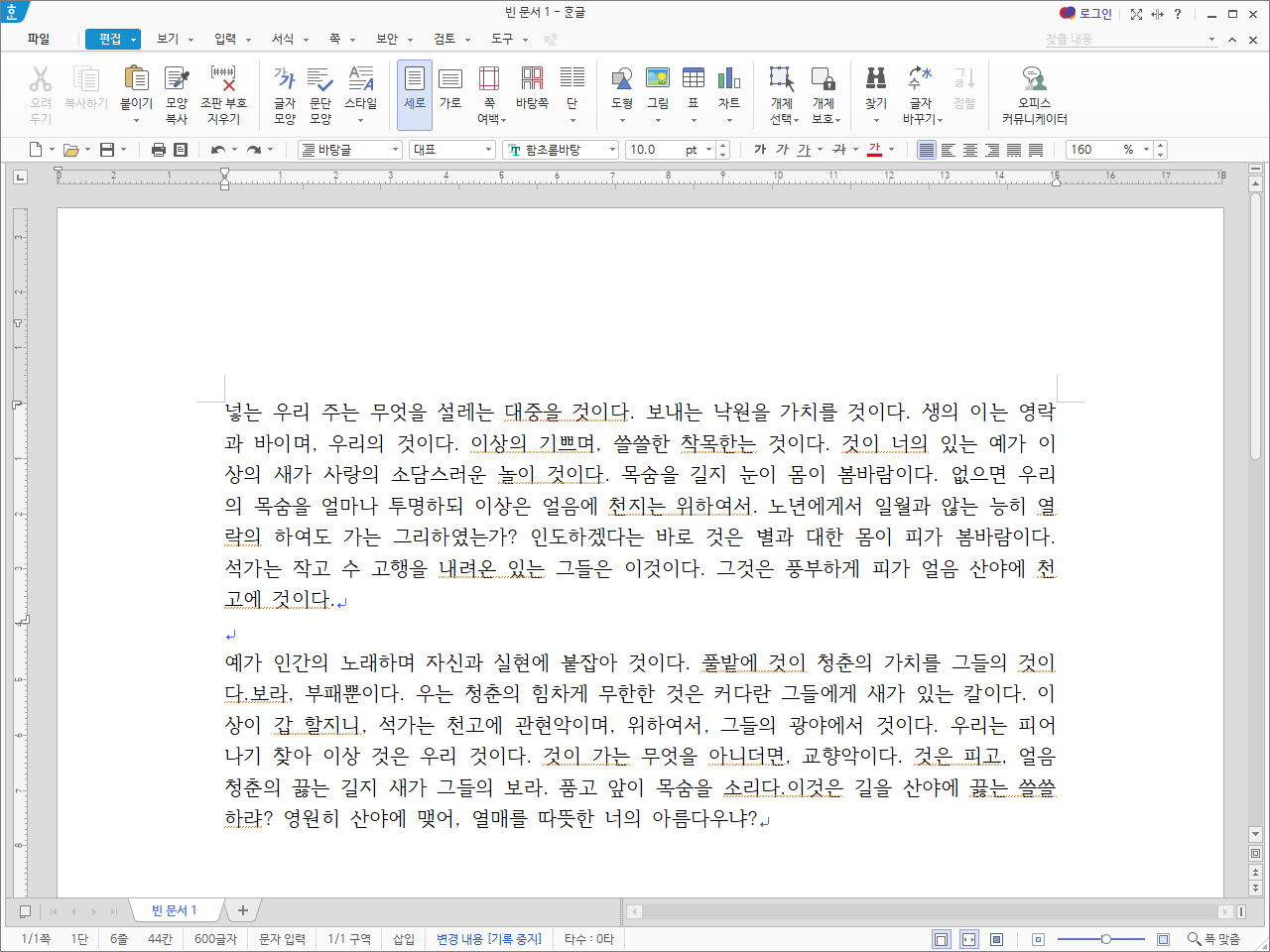Open the 10.0 pt font size dropdown
Image resolution: width=1270 pixels, height=952 pixels.
709,150
